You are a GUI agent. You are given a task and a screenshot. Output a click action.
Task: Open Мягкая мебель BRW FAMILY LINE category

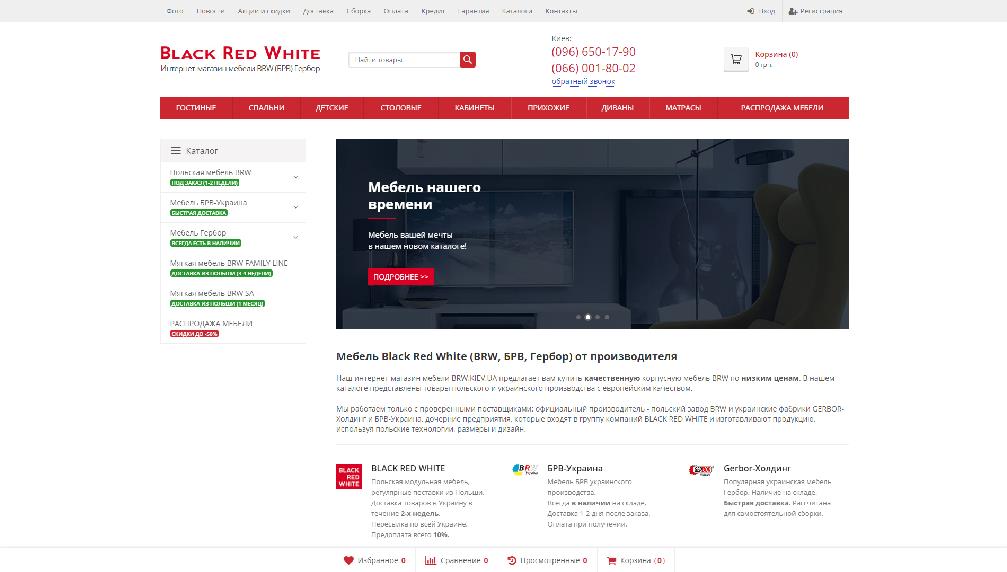(229, 263)
